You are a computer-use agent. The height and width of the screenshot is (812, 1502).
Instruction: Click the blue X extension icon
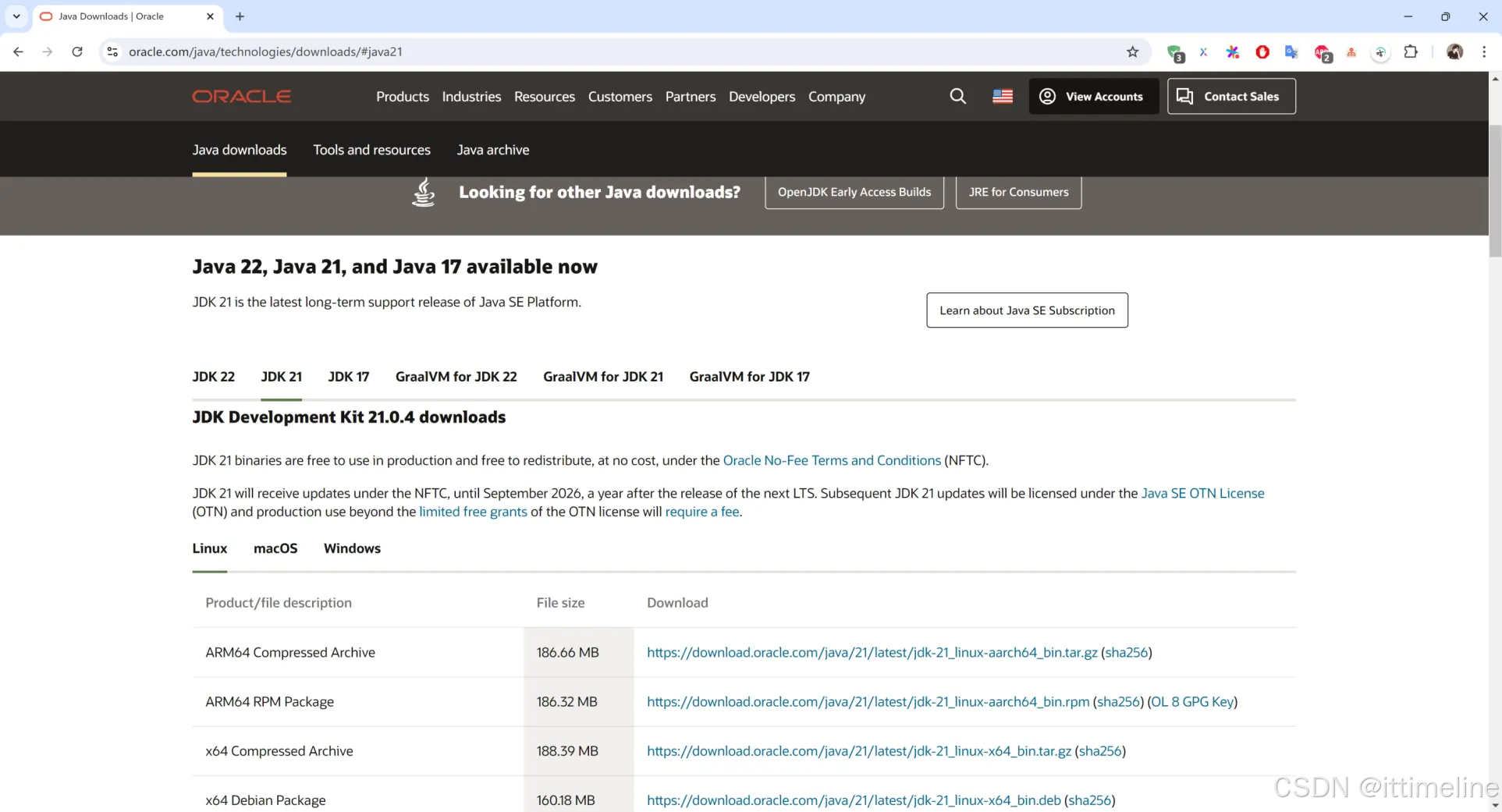click(x=1203, y=51)
